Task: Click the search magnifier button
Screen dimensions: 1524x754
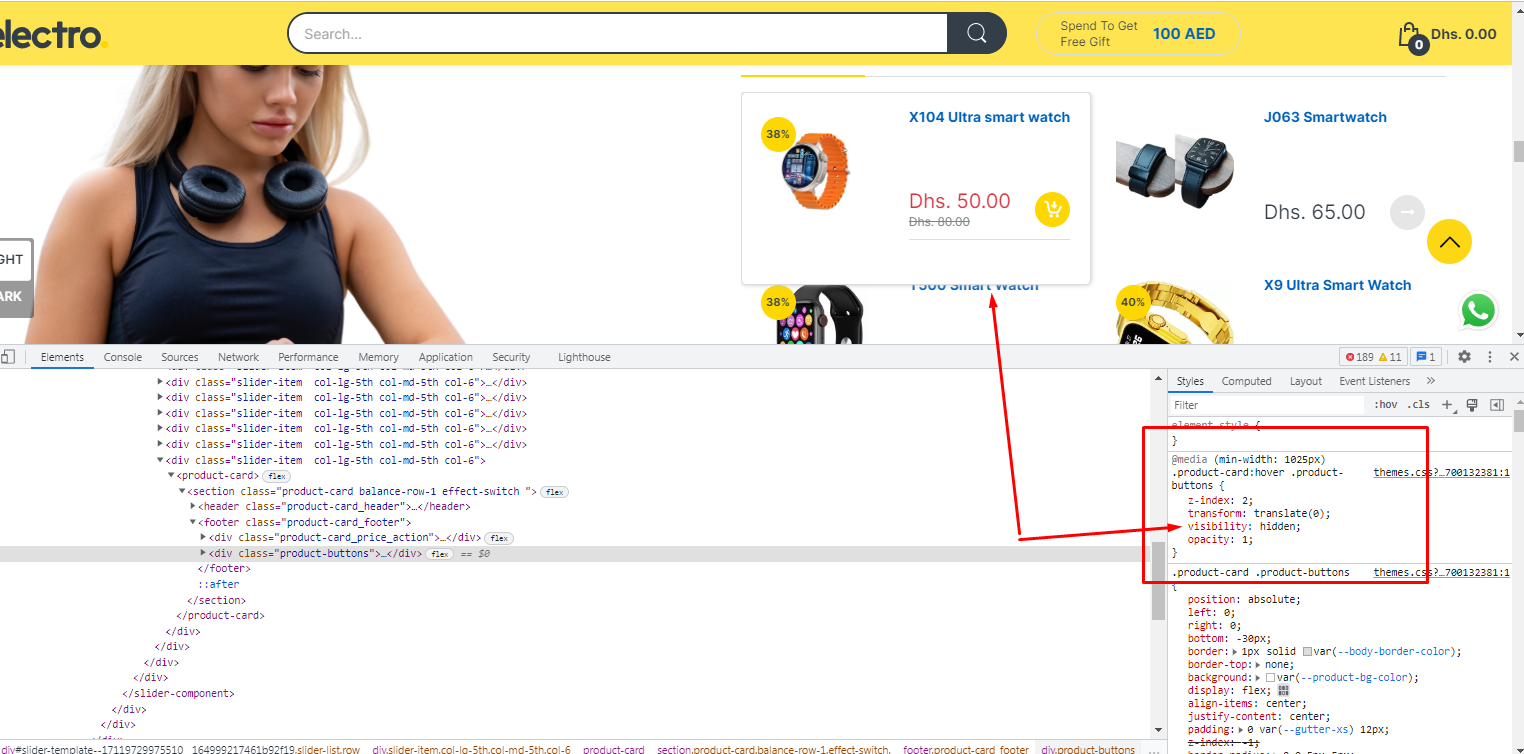Action: pos(977,33)
